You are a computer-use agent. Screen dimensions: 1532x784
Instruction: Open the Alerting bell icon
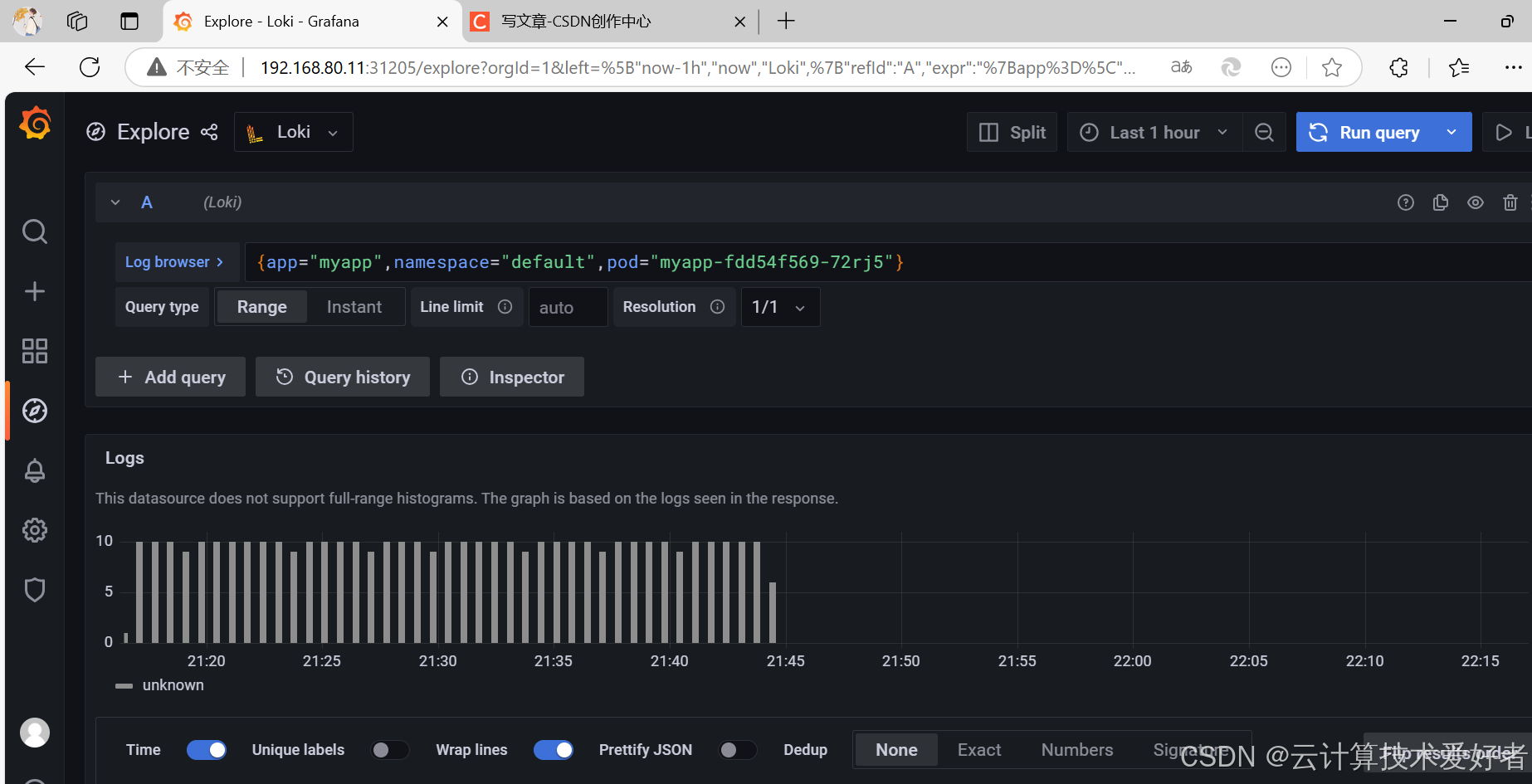point(35,470)
